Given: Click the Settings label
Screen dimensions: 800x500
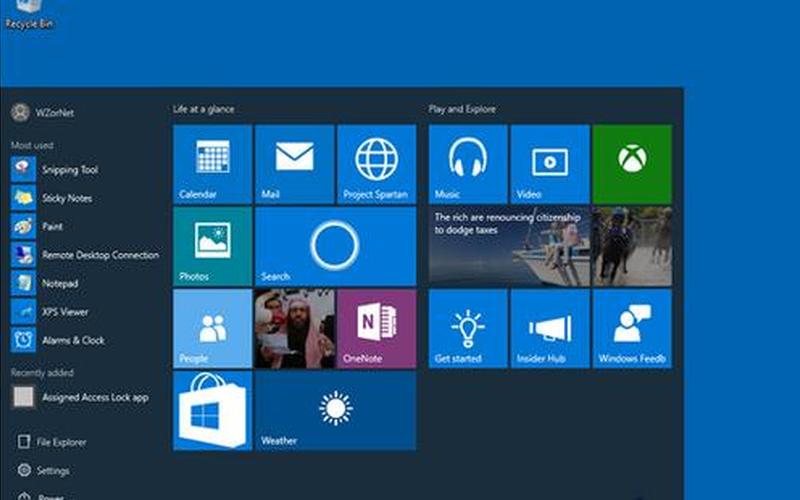Looking at the screenshot, I should tap(53, 471).
